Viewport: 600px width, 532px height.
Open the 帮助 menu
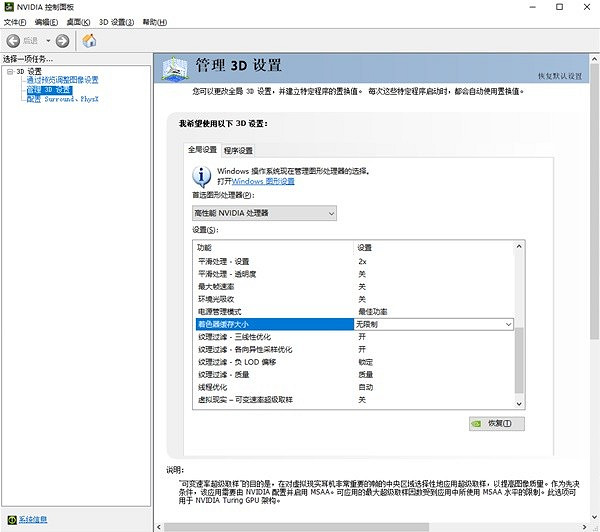[x=155, y=22]
